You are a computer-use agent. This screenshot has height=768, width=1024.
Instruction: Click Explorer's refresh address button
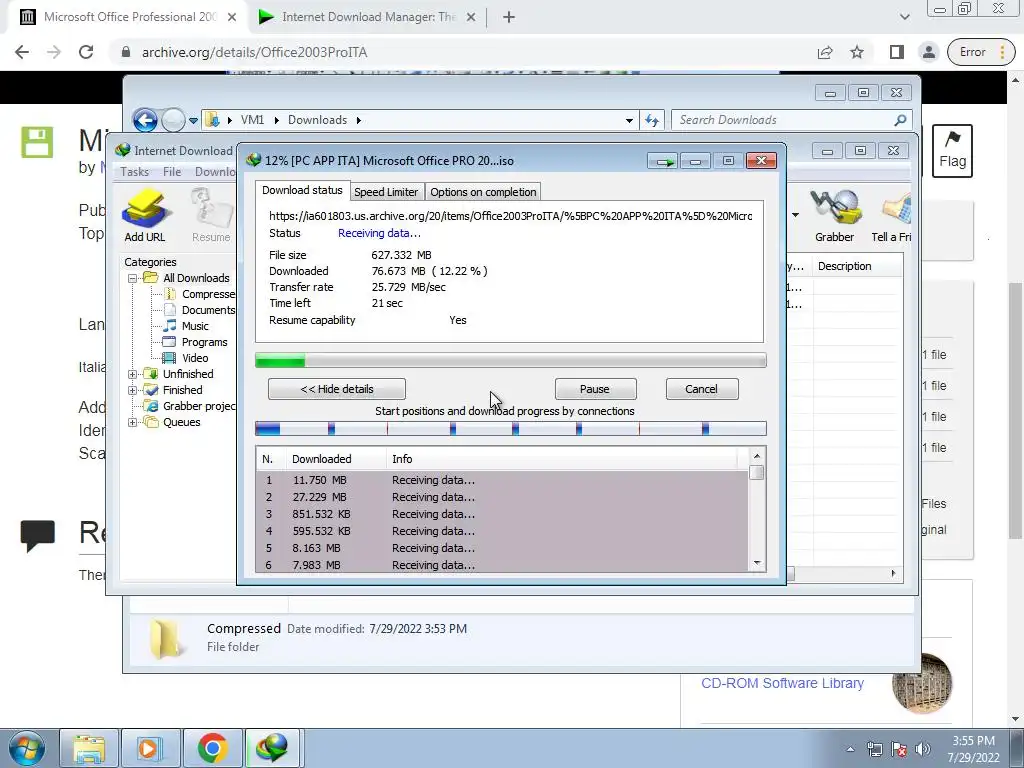pos(652,120)
